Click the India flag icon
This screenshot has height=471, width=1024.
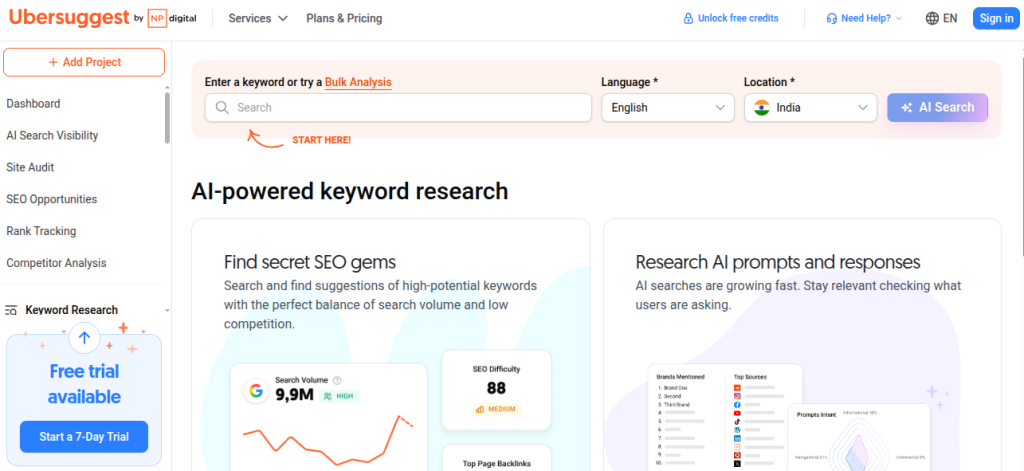click(761, 107)
